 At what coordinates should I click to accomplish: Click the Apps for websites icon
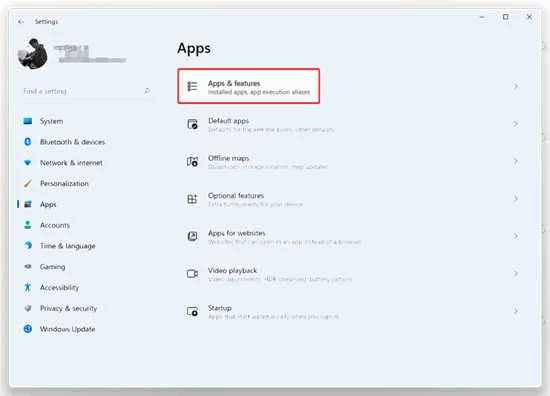point(192,236)
